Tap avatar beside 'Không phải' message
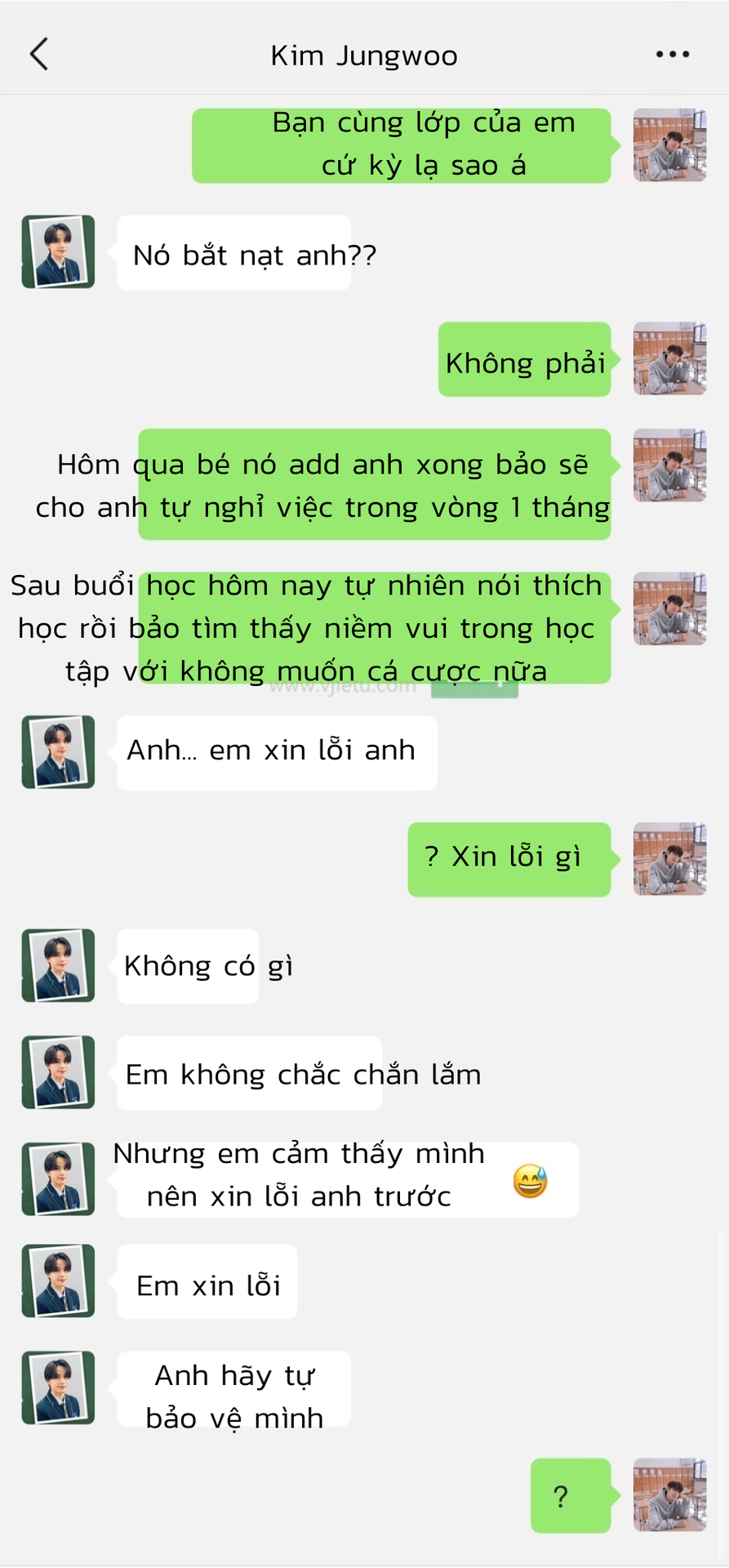The height and width of the screenshot is (1568, 729). [669, 359]
